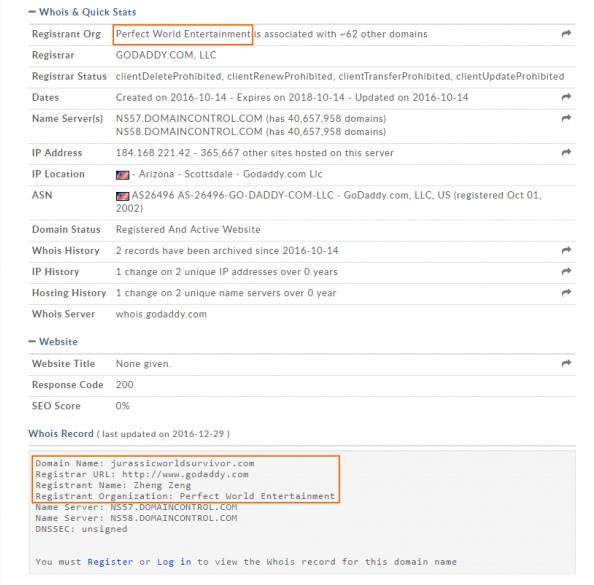Image resolution: width=594 pixels, height=585 pixels.
Task: Click the US flag icon beside IP Location
Action: point(122,175)
